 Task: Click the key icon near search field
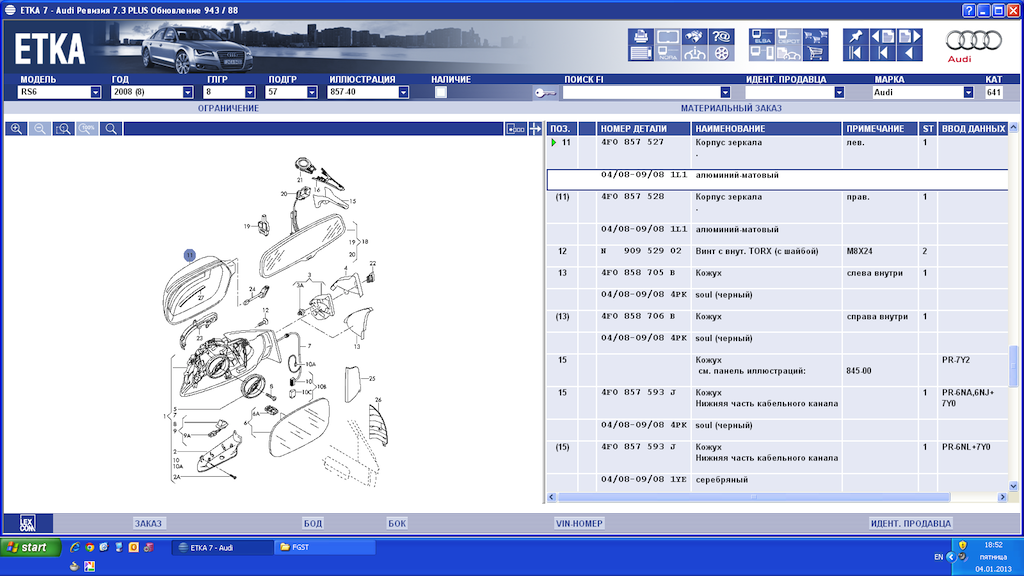point(545,93)
